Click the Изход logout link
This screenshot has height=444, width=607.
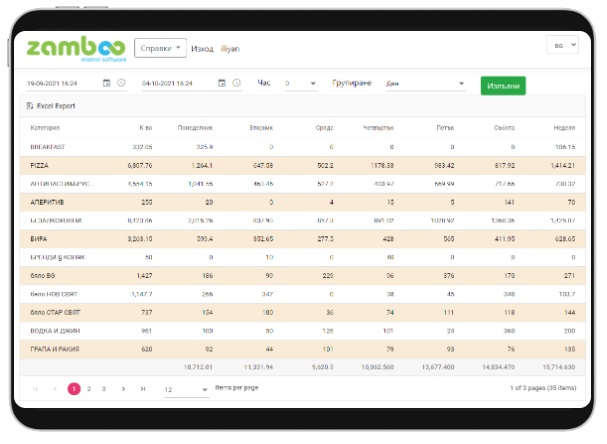pos(202,49)
